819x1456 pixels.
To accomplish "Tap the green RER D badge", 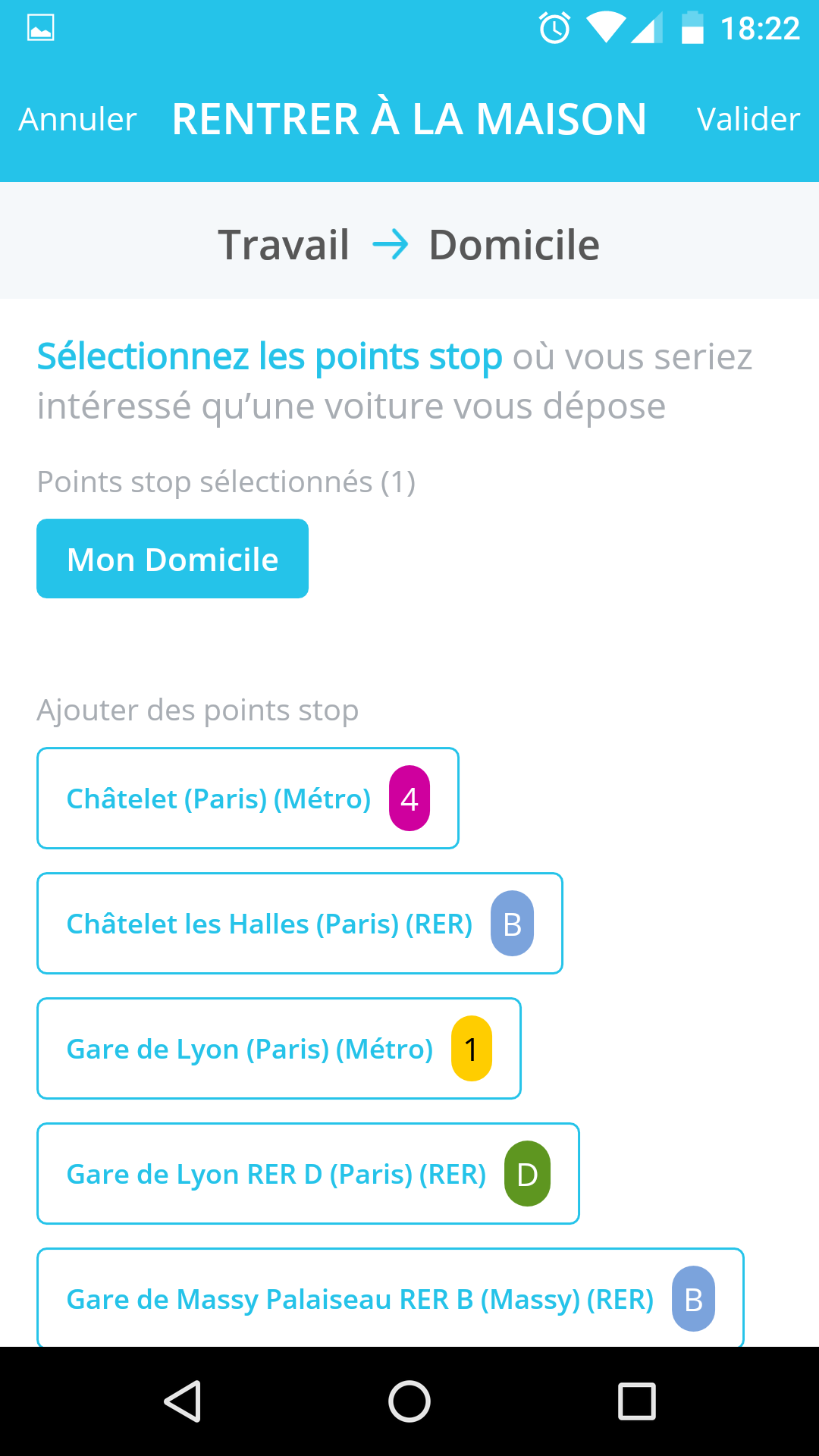I will pos(527,1174).
